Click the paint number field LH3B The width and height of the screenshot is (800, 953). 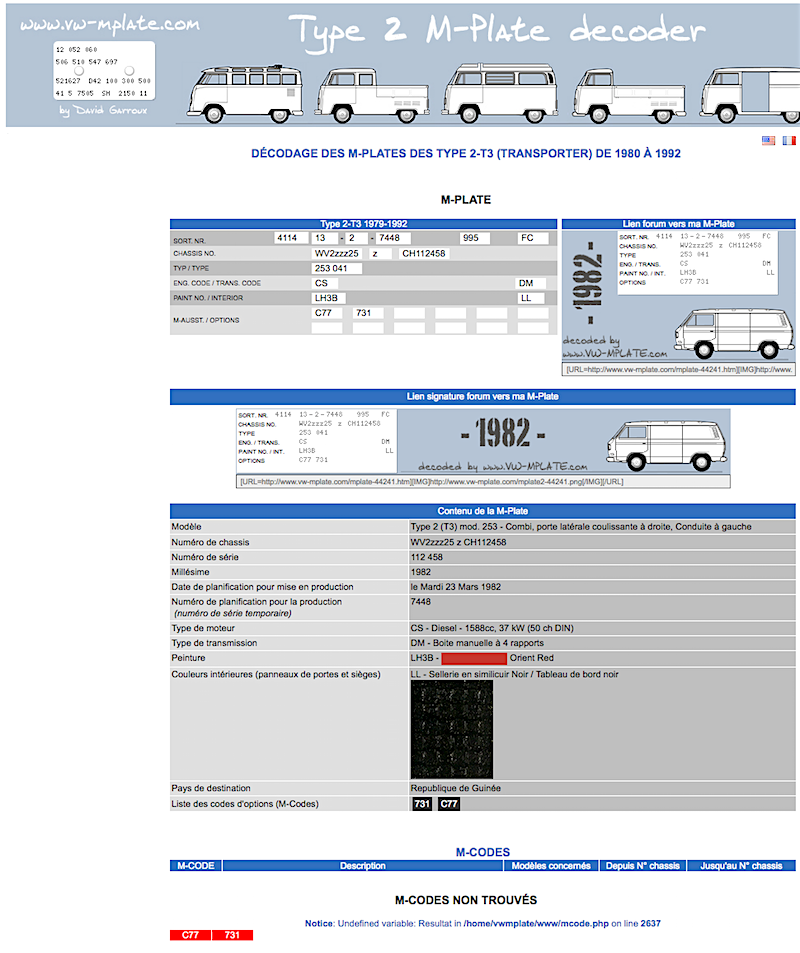coord(328,298)
